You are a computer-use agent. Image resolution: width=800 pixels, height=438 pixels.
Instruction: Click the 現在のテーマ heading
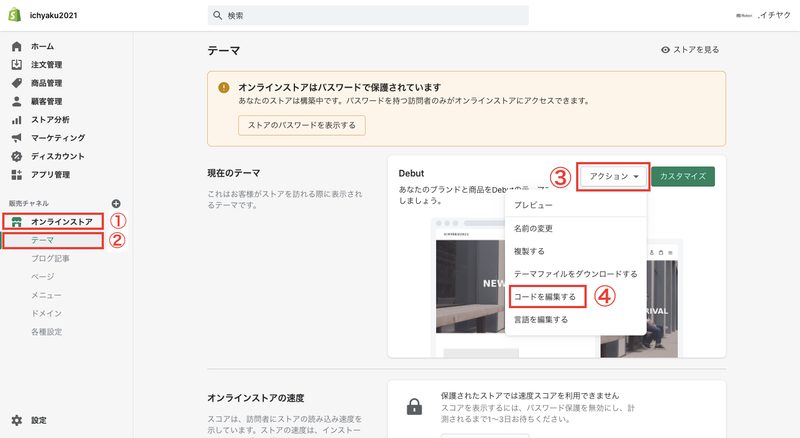click(x=234, y=173)
